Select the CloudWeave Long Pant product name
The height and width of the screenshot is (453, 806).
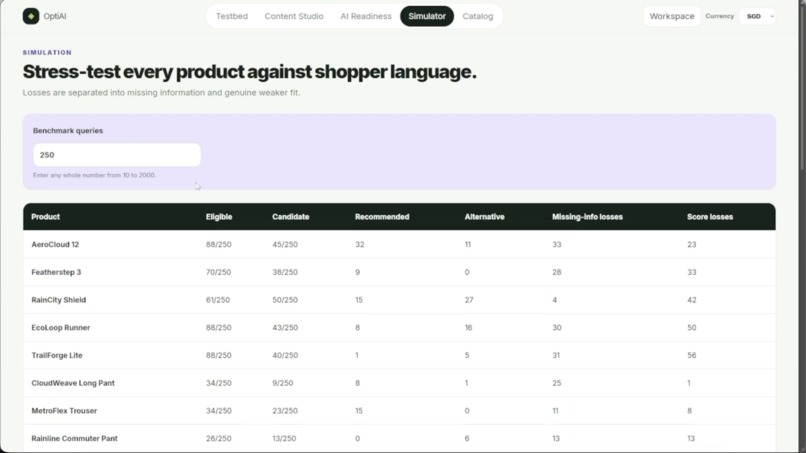(x=73, y=383)
